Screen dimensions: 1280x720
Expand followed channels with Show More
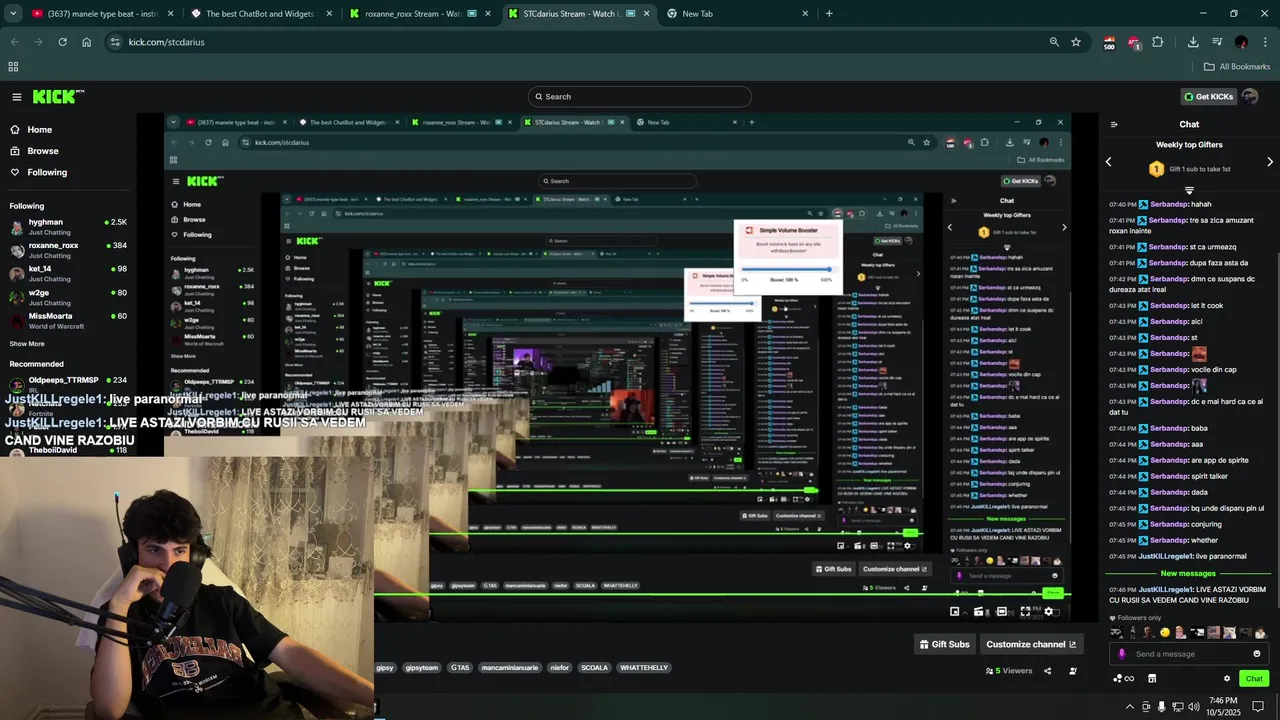[x=27, y=343]
